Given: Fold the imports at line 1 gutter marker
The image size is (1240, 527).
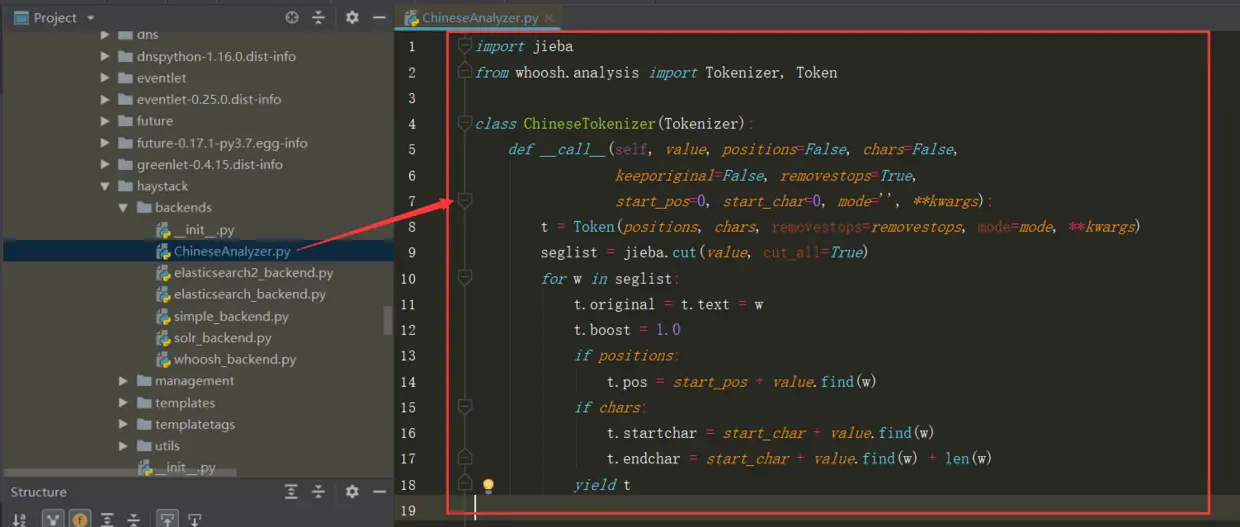Looking at the screenshot, I should click(464, 46).
